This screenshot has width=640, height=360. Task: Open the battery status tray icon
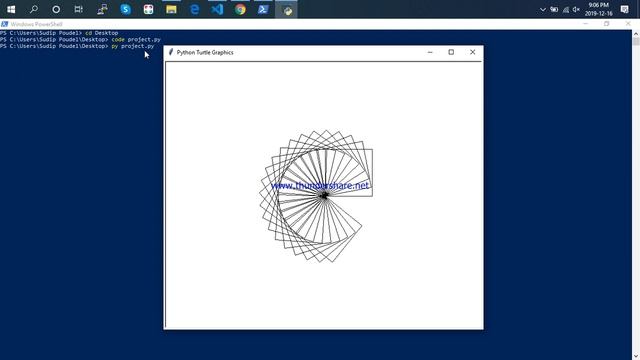click(x=554, y=9)
